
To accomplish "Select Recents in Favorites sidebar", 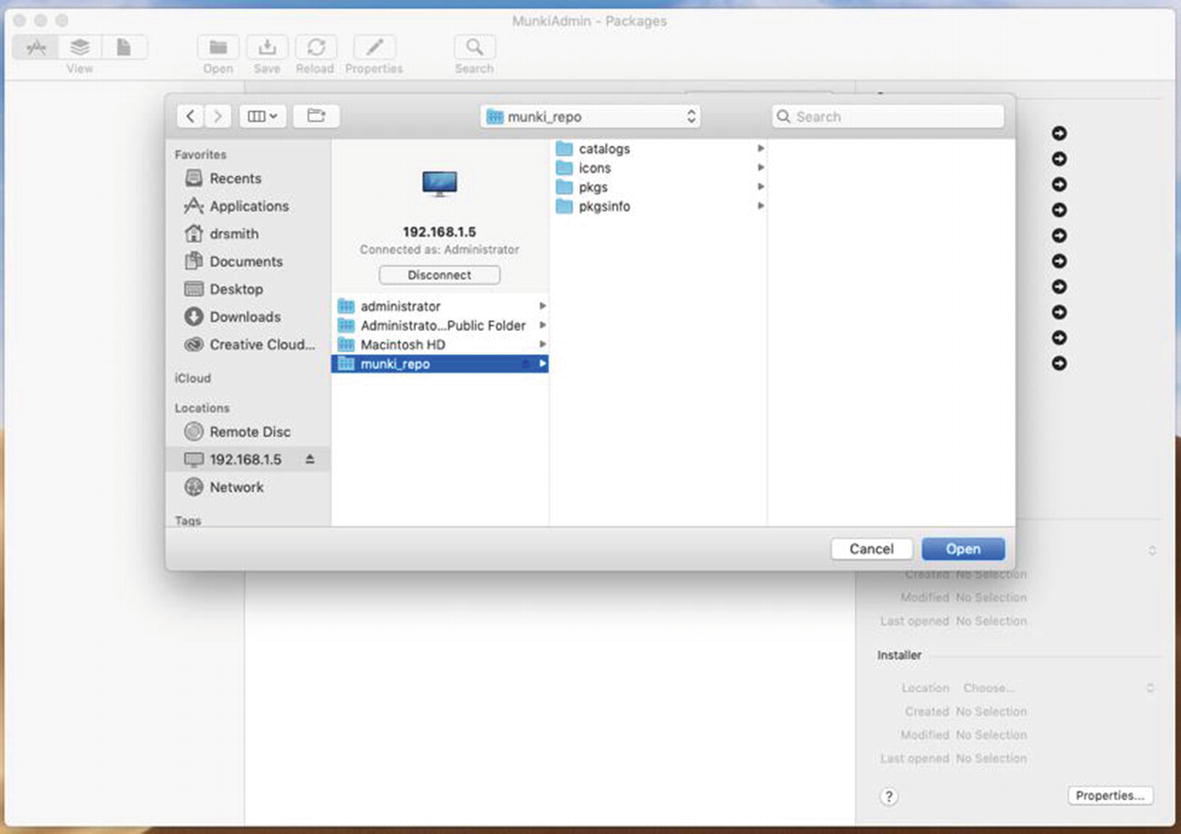I will [x=235, y=179].
